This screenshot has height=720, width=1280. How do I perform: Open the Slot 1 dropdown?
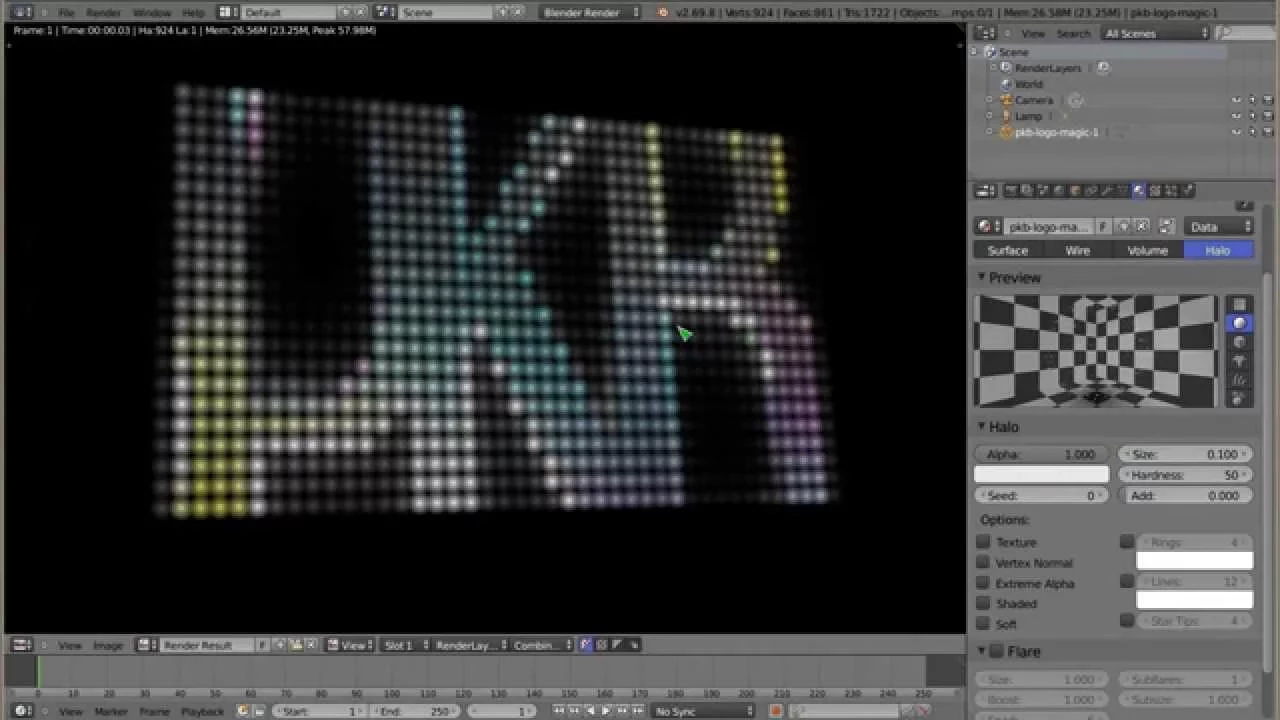coord(405,645)
